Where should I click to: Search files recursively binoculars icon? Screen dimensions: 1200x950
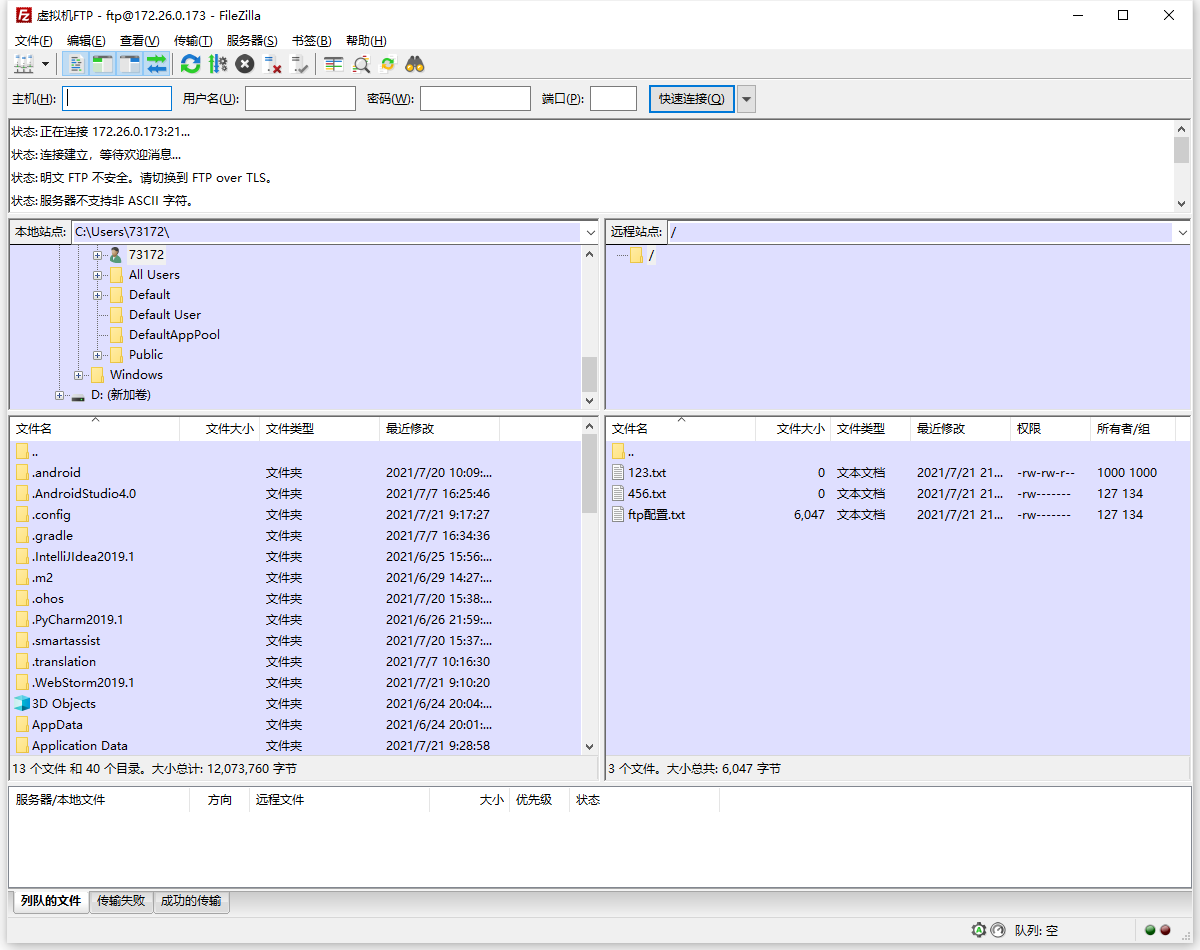[x=415, y=64]
